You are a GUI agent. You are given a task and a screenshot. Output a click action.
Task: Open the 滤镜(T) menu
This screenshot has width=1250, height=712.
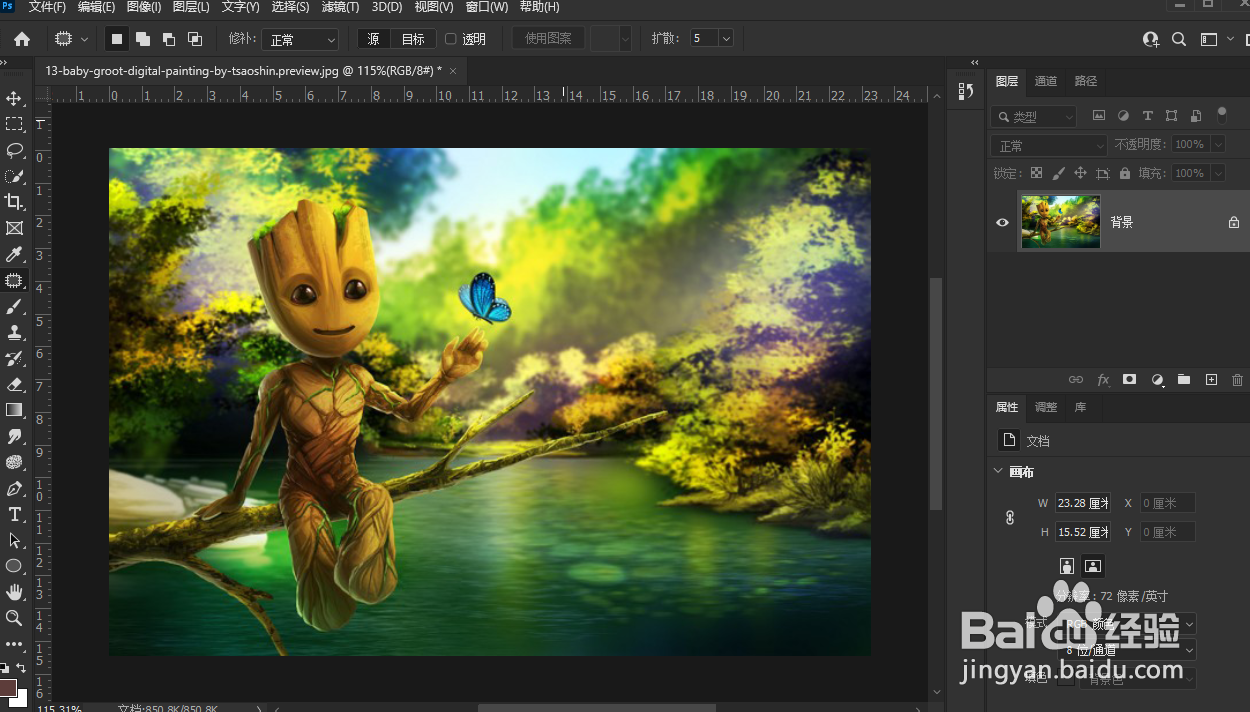coord(340,7)
